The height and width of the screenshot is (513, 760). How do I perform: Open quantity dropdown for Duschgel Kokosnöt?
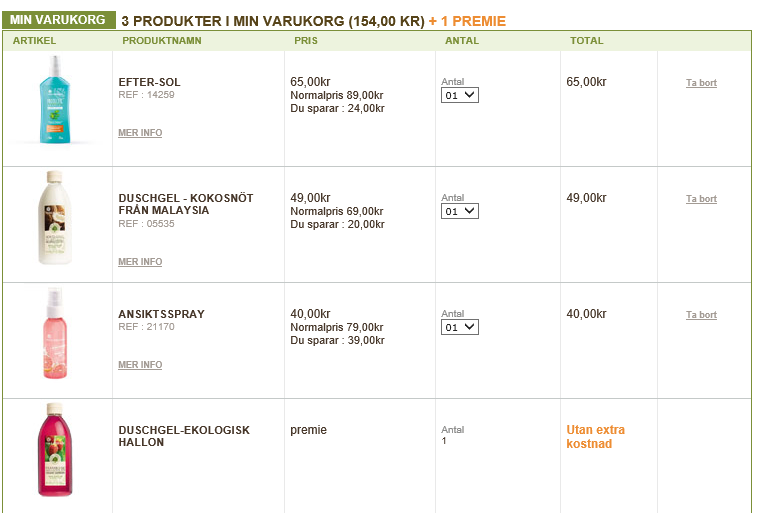(x=460, y=211)
